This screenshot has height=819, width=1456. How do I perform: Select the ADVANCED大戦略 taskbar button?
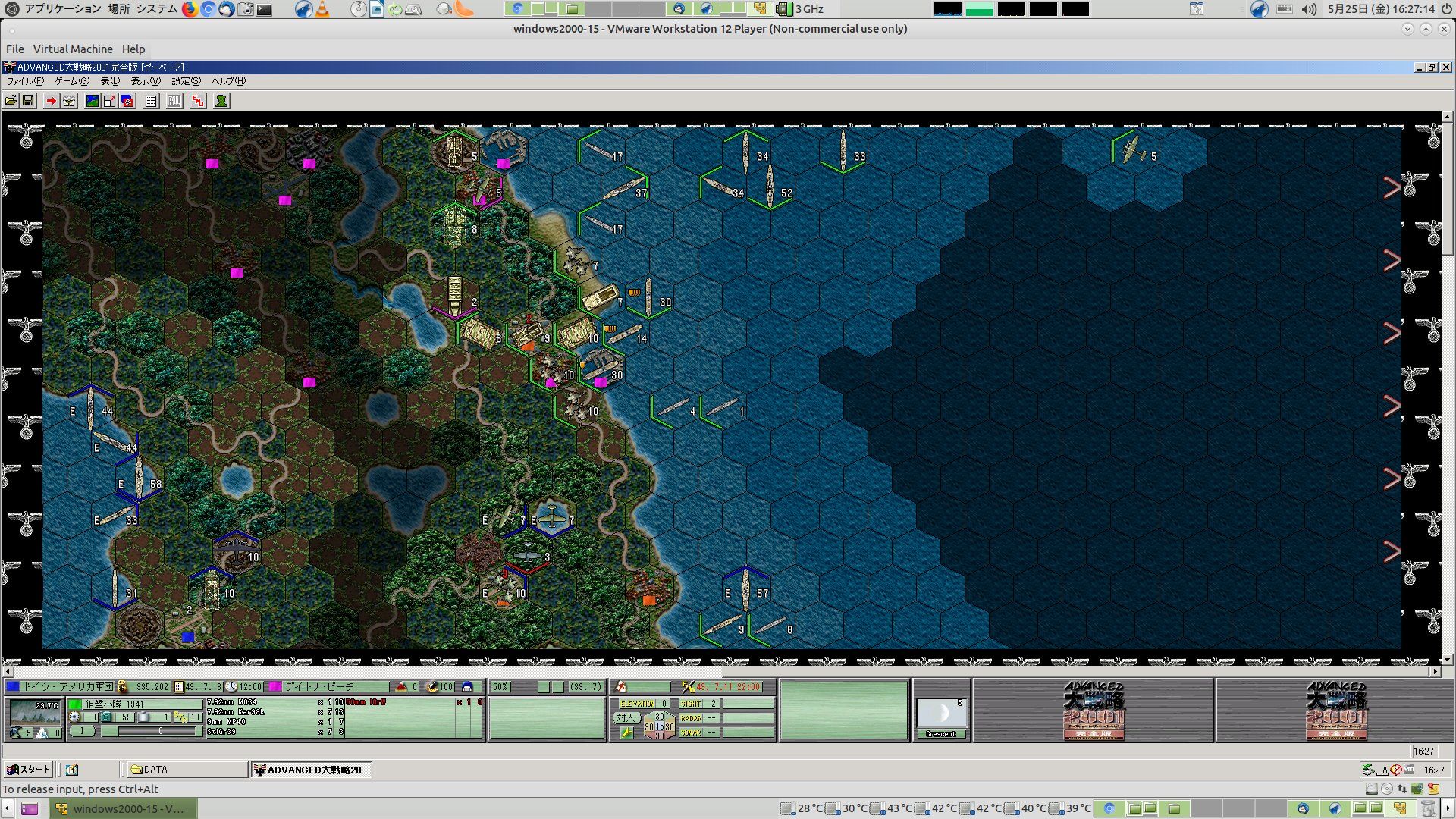[x=311, y=770]
